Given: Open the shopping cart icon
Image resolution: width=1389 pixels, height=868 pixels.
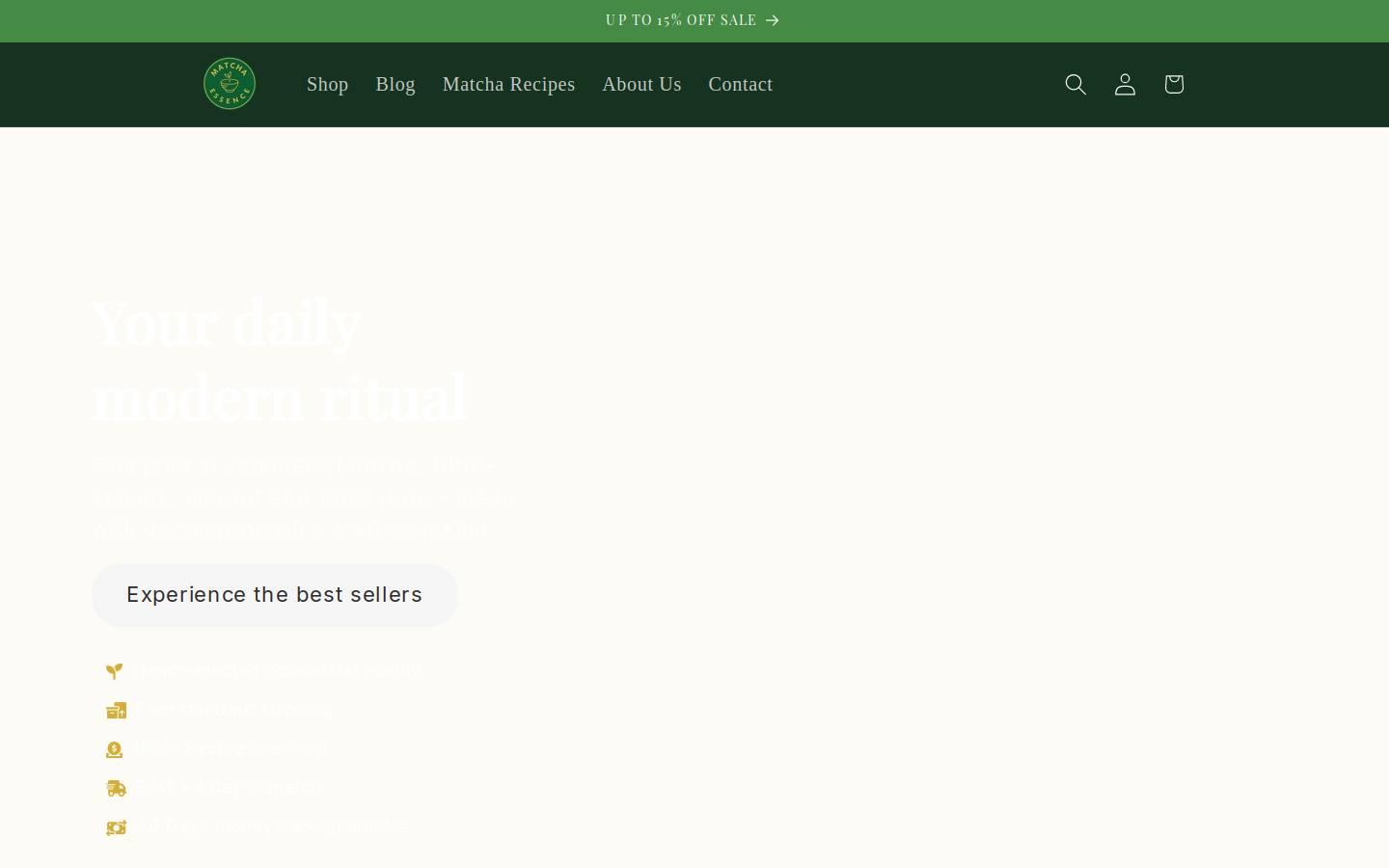Looking at the screenshot, I should (1174, 85).
